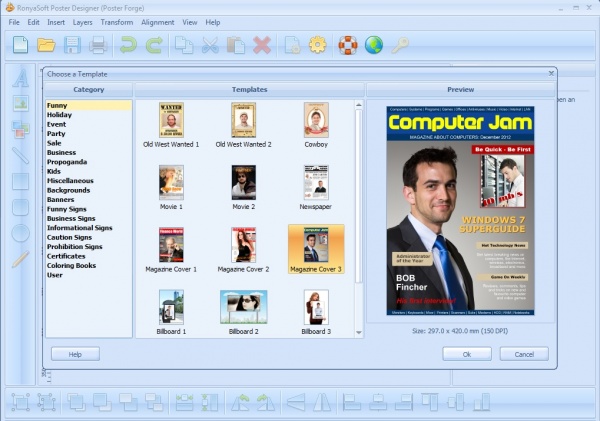This screenshot has height=421, width=600.
Task: Open the View menu
Action: point(190,22)
